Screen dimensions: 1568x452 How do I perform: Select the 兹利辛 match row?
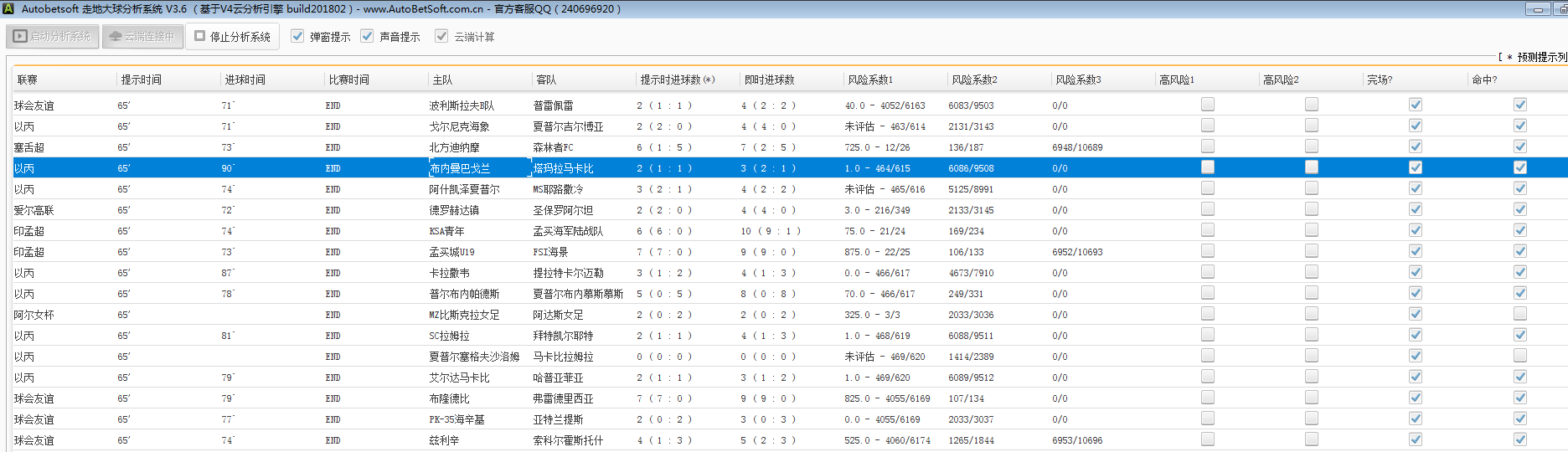(x=444, y=440)
